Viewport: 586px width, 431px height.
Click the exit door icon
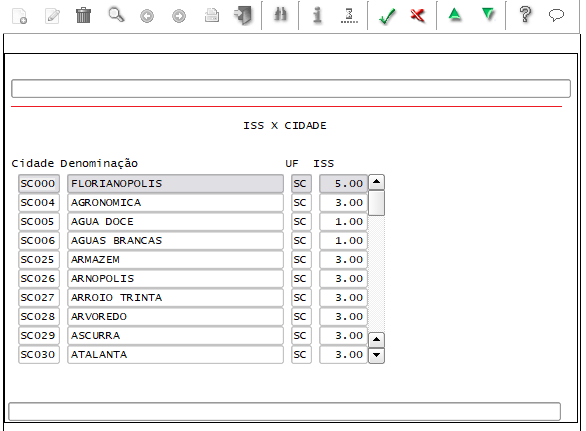243,15
